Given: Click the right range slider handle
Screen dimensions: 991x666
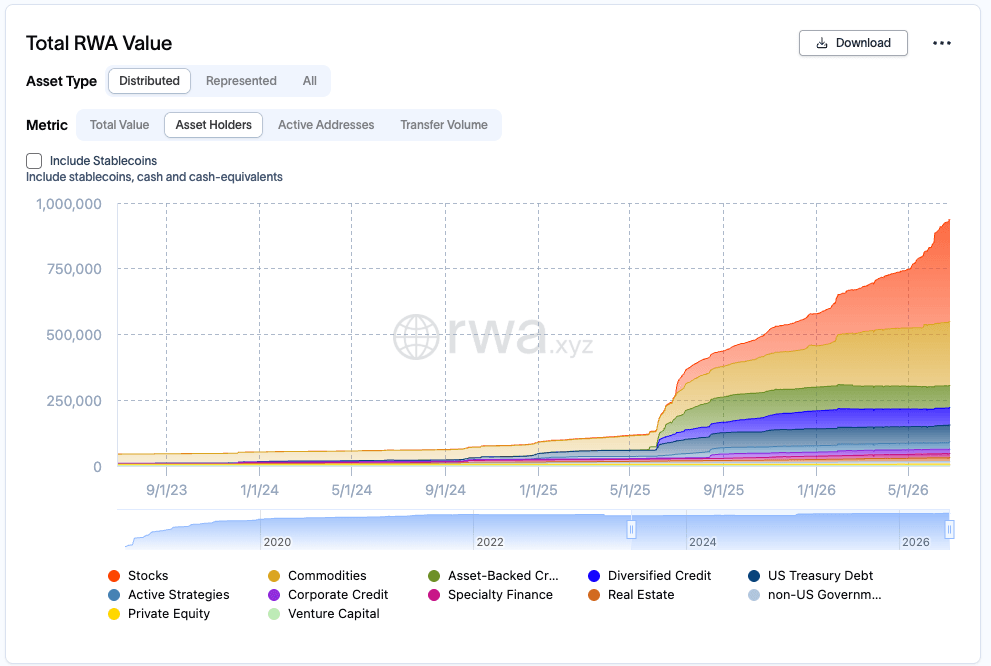Looking at the screenshot, I should click(x=949, y=529).
